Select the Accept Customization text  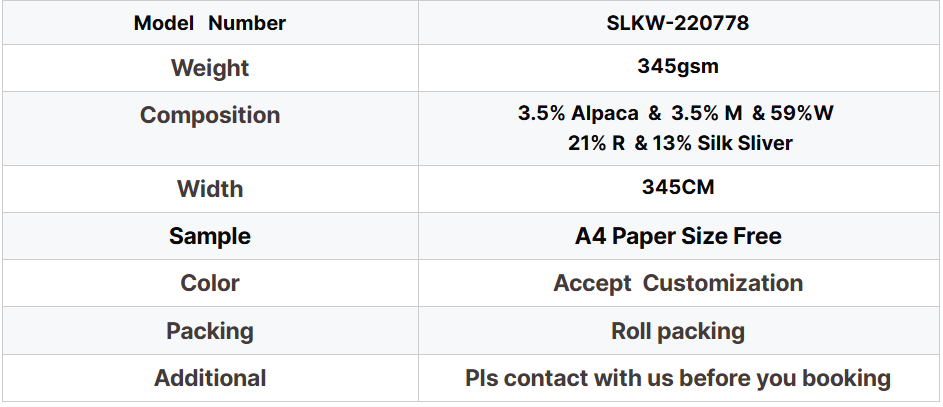click(678, 283)
